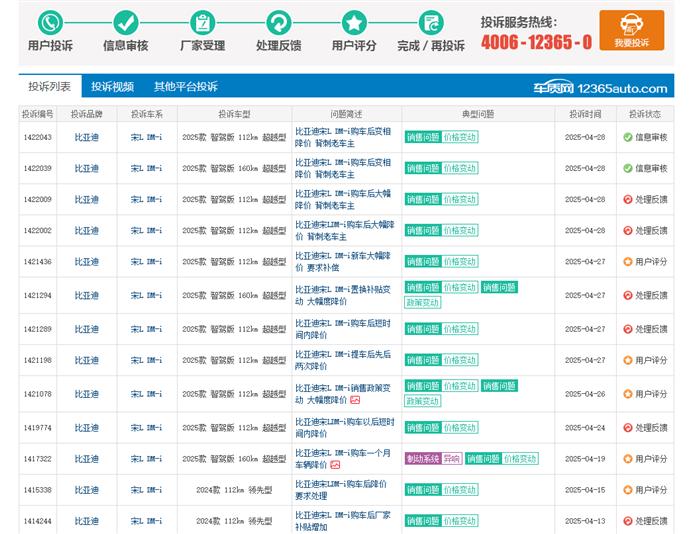Screen dimensions: 700x534
Task: Click 处理反馈 status icon for complaint 1422002
Action: [x=628, y=230]
